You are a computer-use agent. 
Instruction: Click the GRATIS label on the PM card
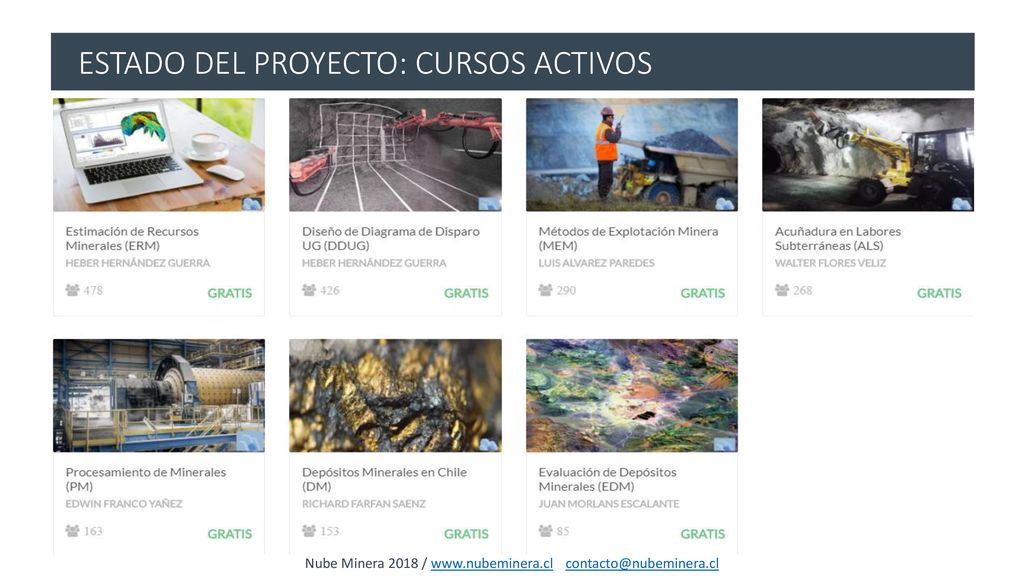click(230, 534)
